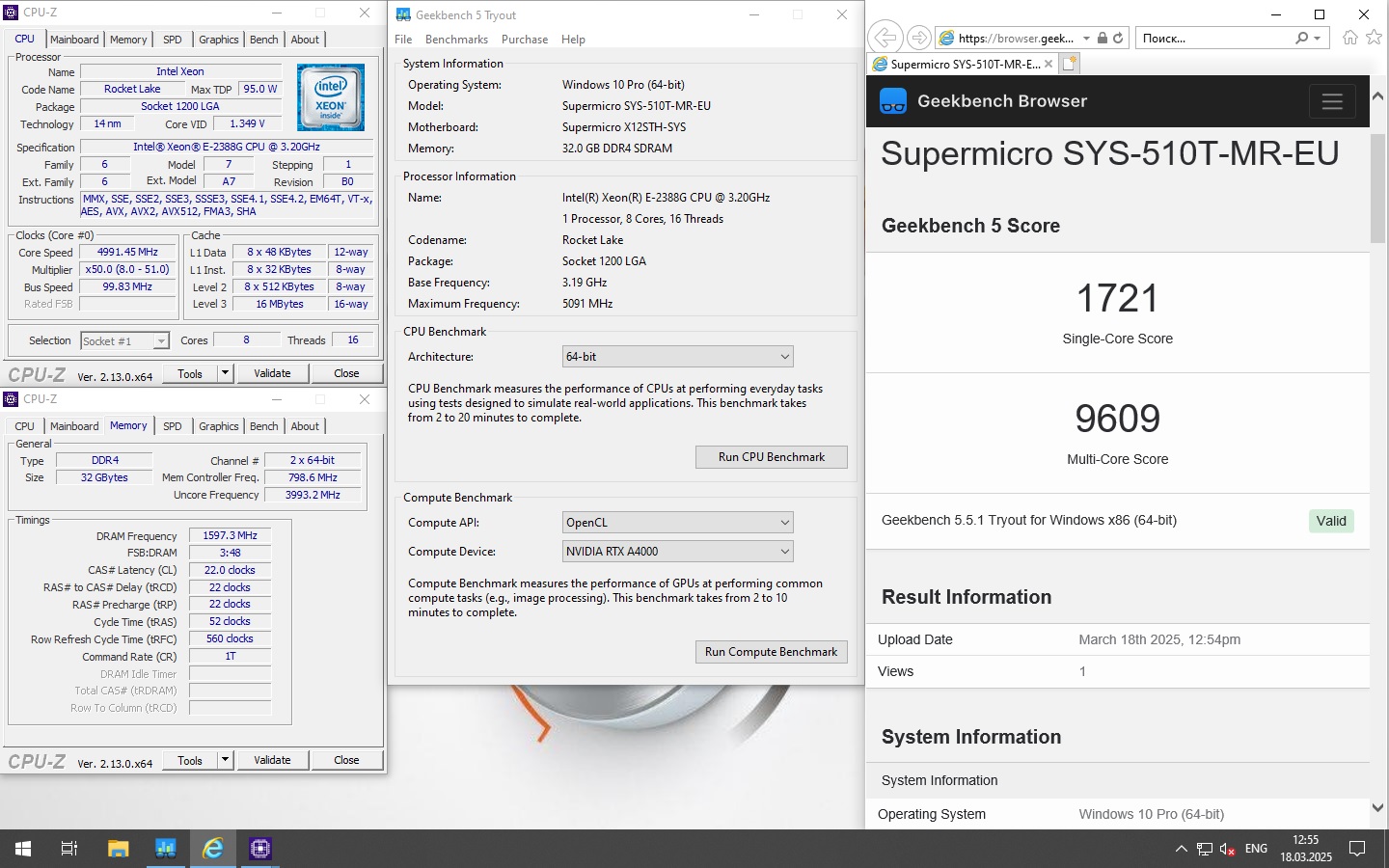Open the Socket #1 selection dropdown
1389x868 pixels.
pos(125,340)
